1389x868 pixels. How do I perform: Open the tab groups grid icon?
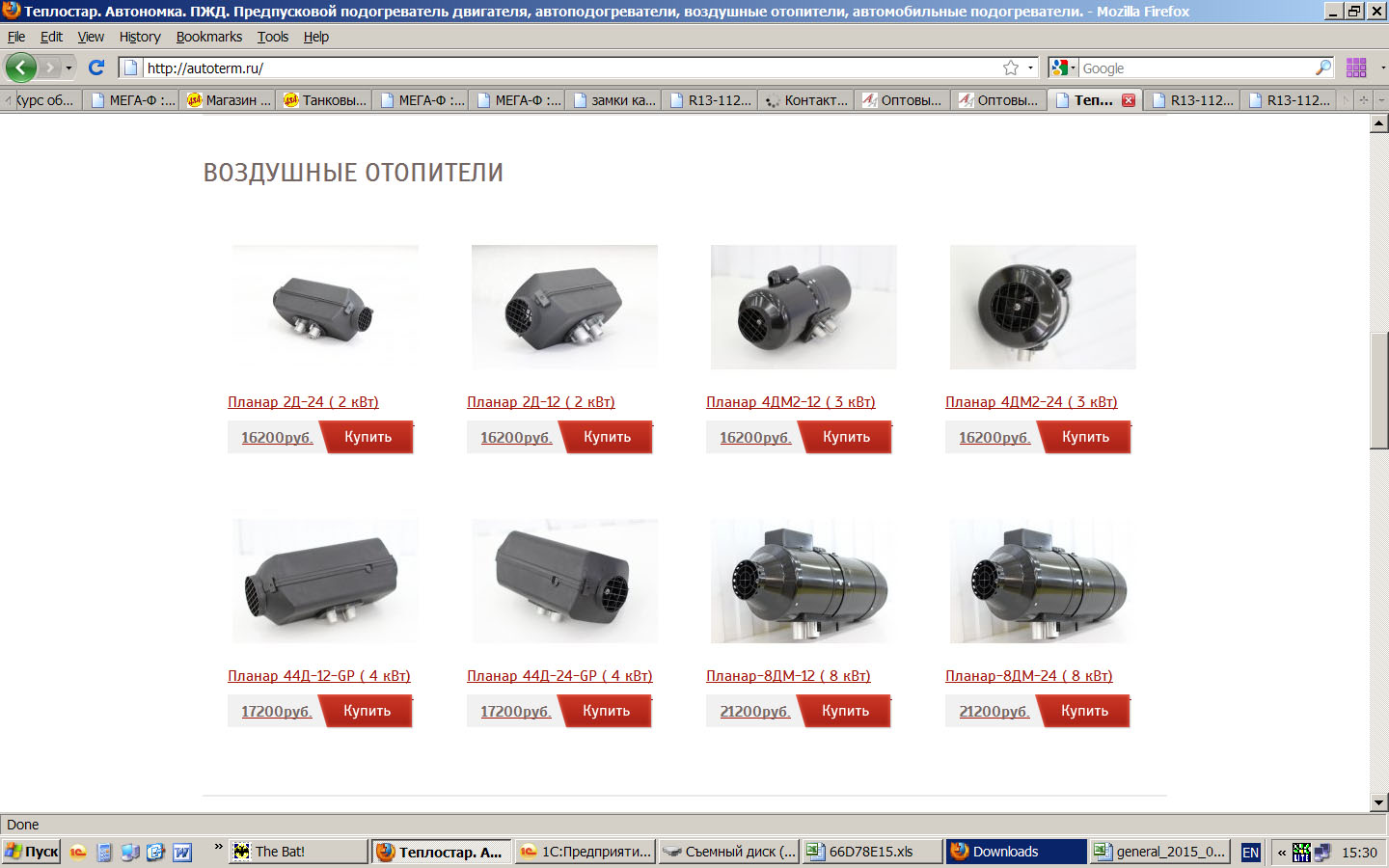(1356, 68)
